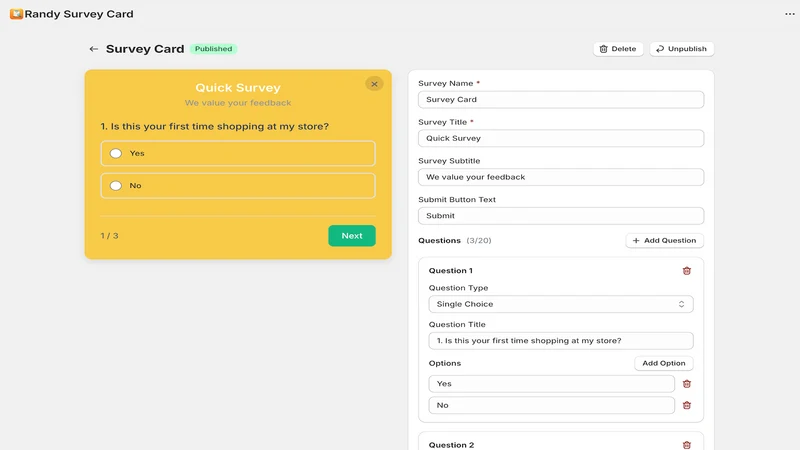This screenshot has height=450, width=800.
Task: Select the No radio button in preview
Action: pyautogui.click(x=116, y=186)
